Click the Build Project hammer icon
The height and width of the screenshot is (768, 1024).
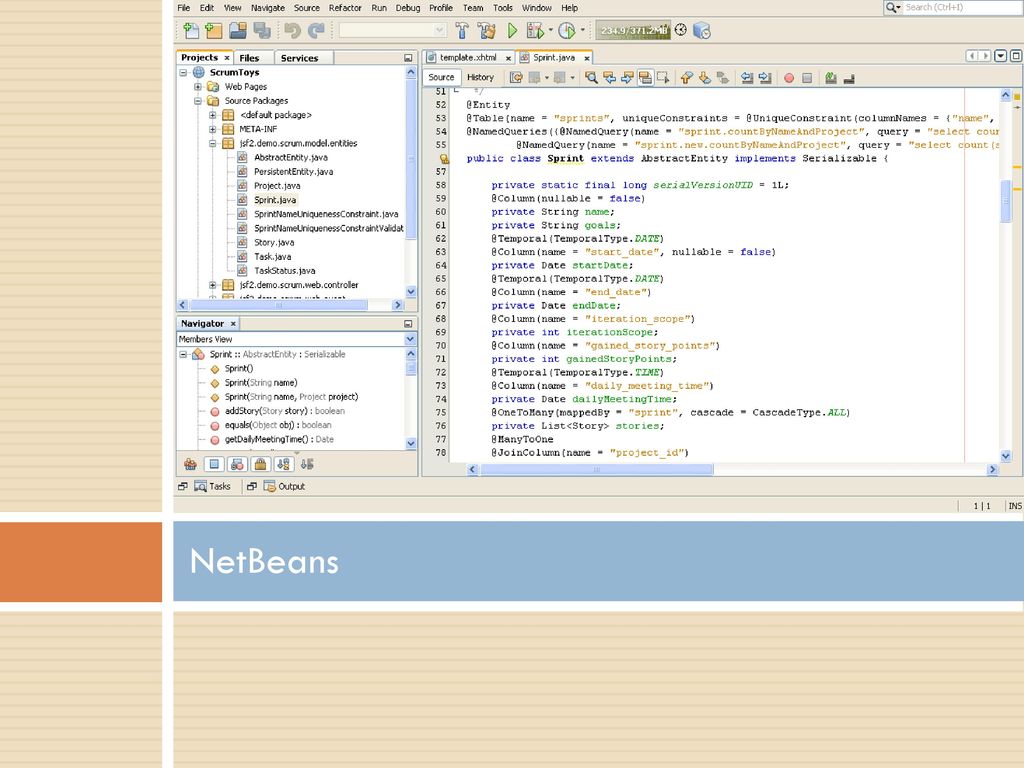click(462, 30)
